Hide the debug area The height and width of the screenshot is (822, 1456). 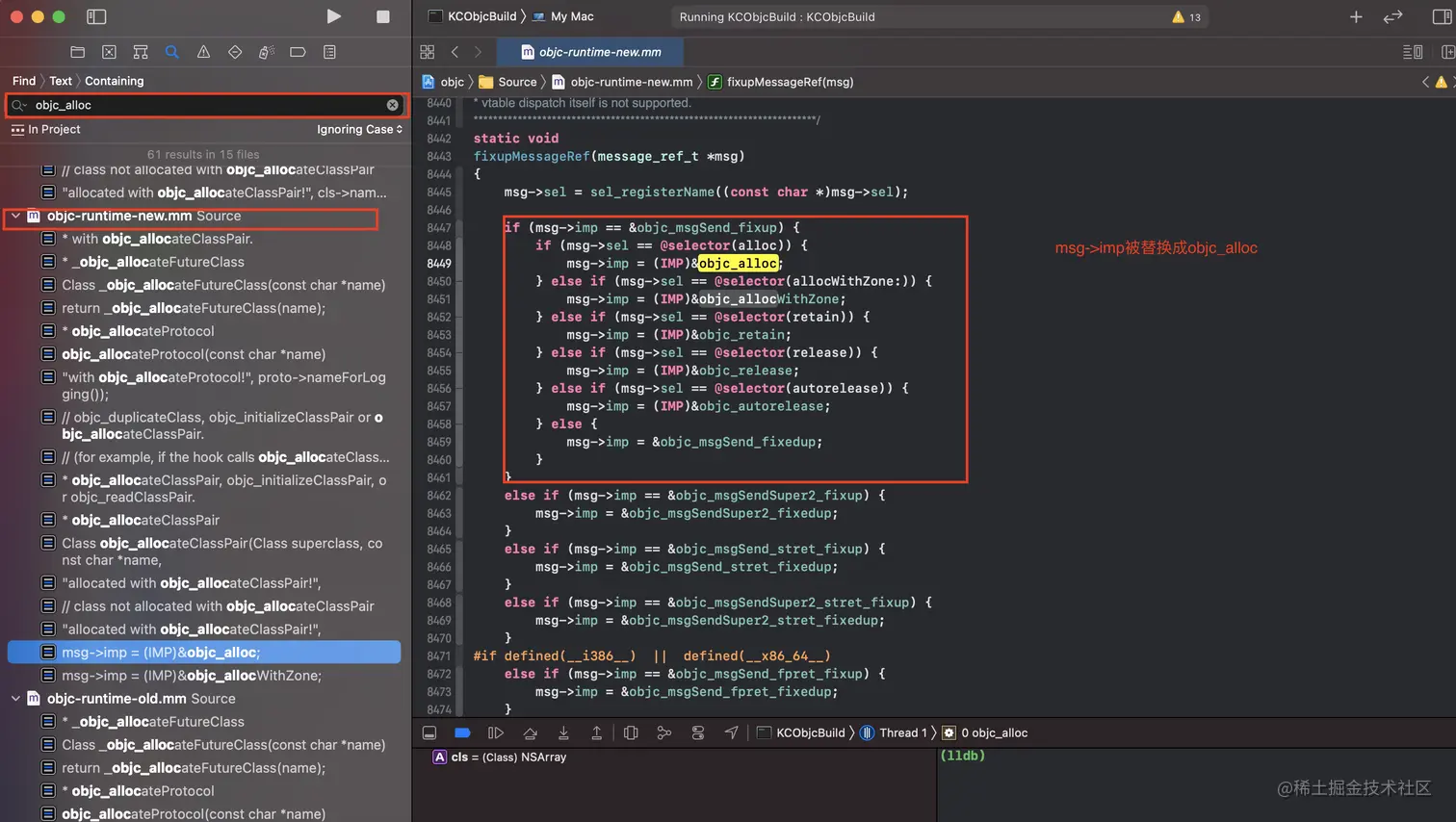pos(429,733)
